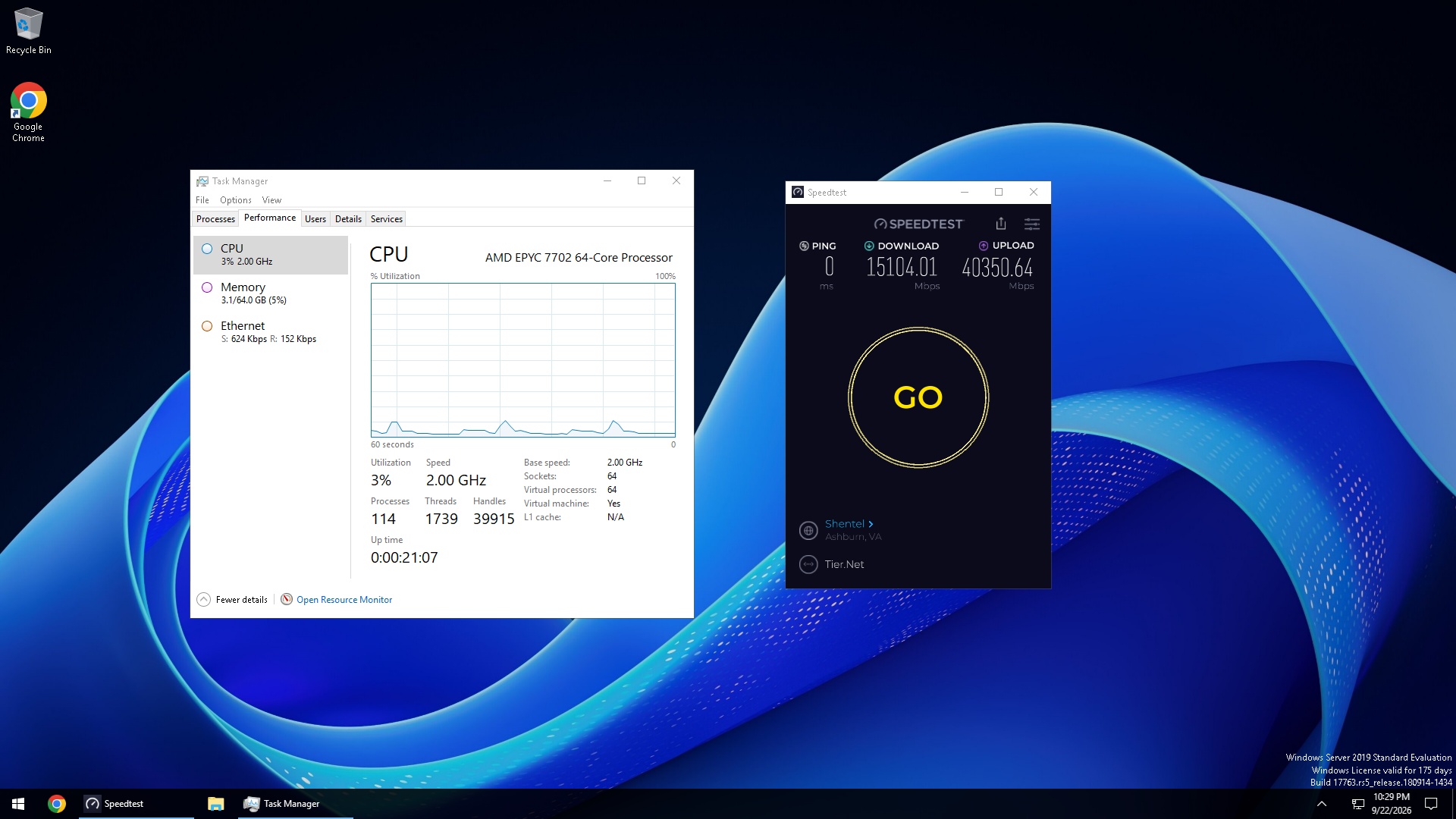The width and height of the screenshot is (1456, 819).
Task: Open the Options menu in Task Manager
Action: click(x=236, y=200)
